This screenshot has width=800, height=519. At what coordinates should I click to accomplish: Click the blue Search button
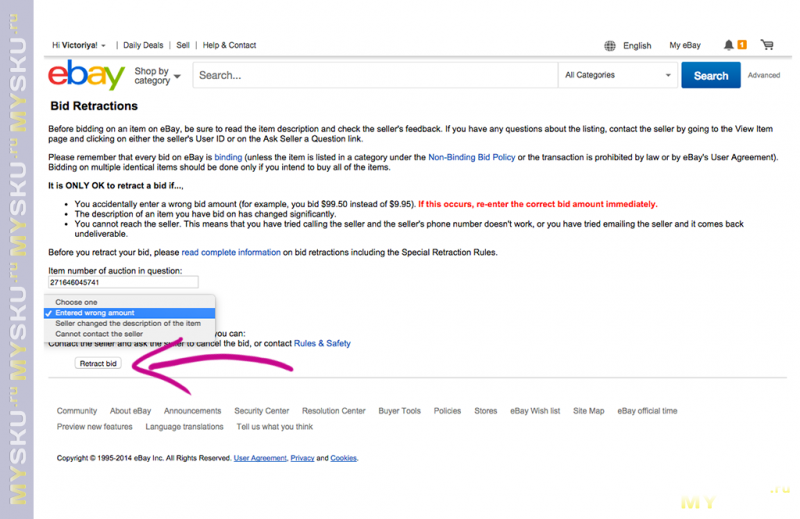711,76
